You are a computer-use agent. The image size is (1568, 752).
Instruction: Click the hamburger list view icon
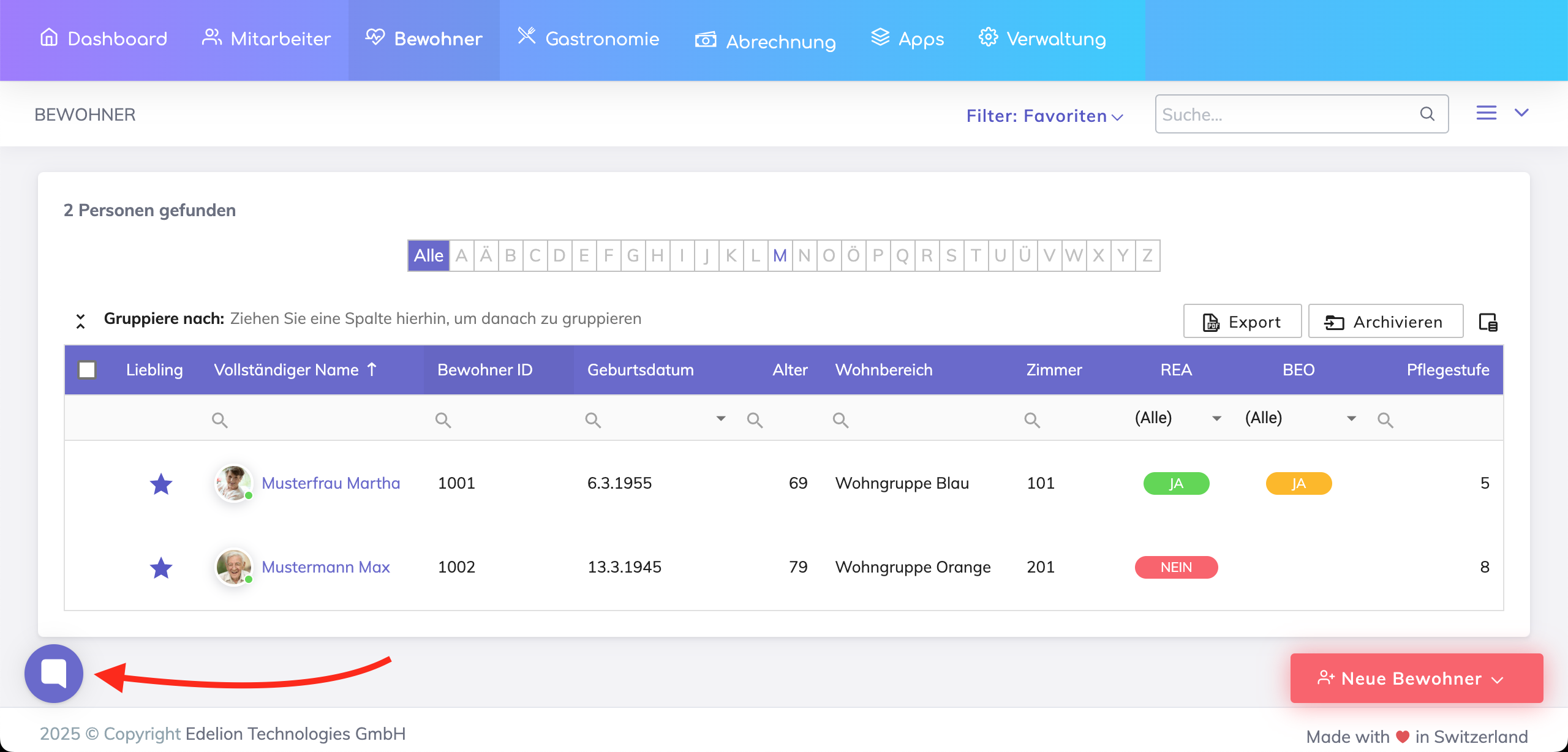(1486, 113)
